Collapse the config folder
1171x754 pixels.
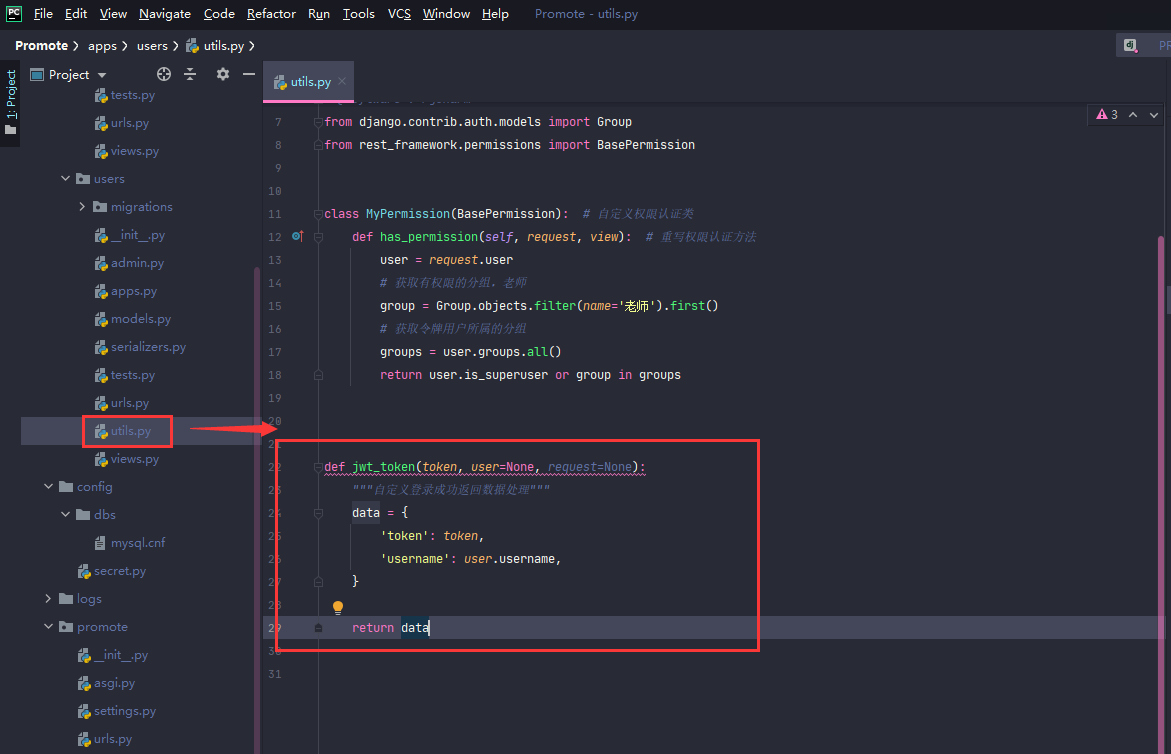(49, 486)
